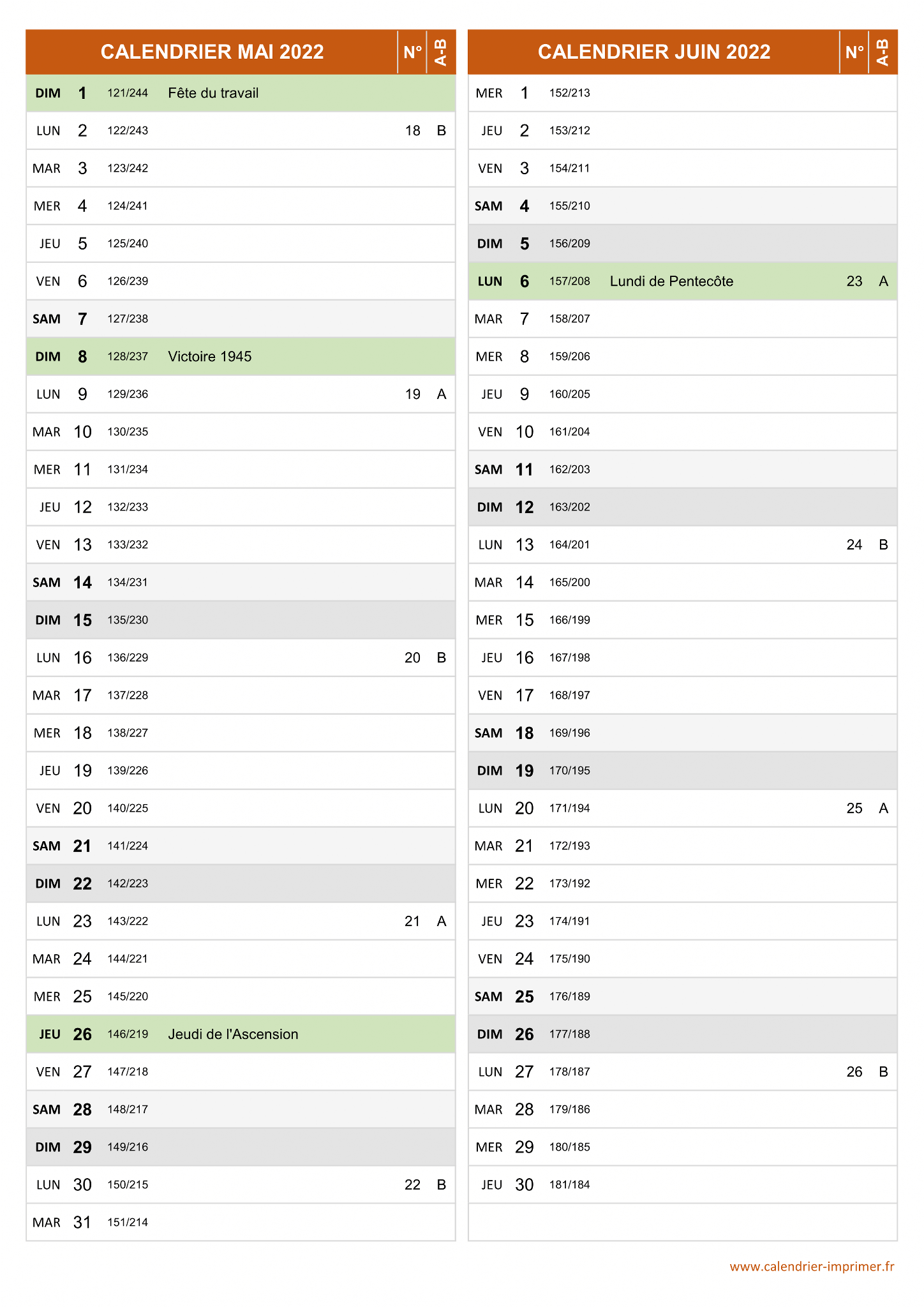924x1307 pixels.
Task: Click the A-B column header in June
Action: (x=883, y=52)
